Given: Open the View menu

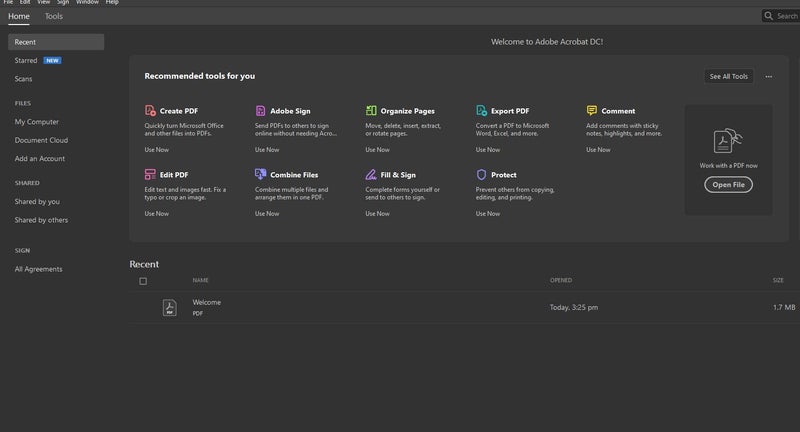Looking at the screenshot, I should pos(43,3).
